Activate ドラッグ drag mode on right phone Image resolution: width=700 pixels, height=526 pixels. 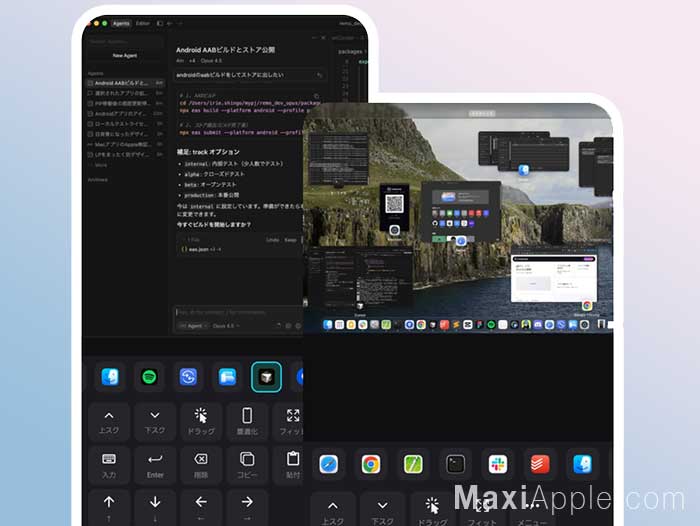pos(432,510)
